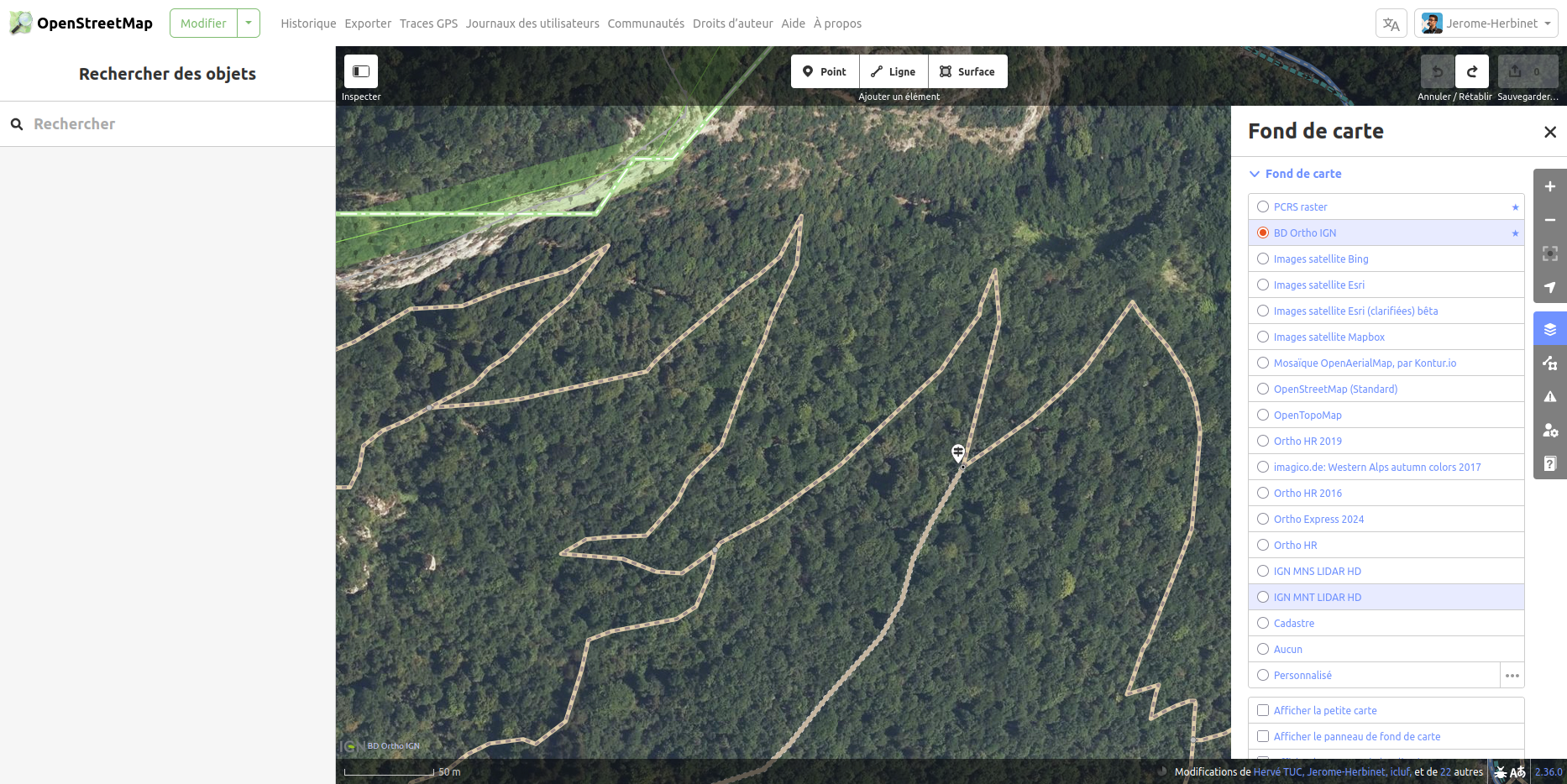Open Jerome-Herbinet user menu
Viewport: 1567px width, 784px height.
[x=1486, y=24]
